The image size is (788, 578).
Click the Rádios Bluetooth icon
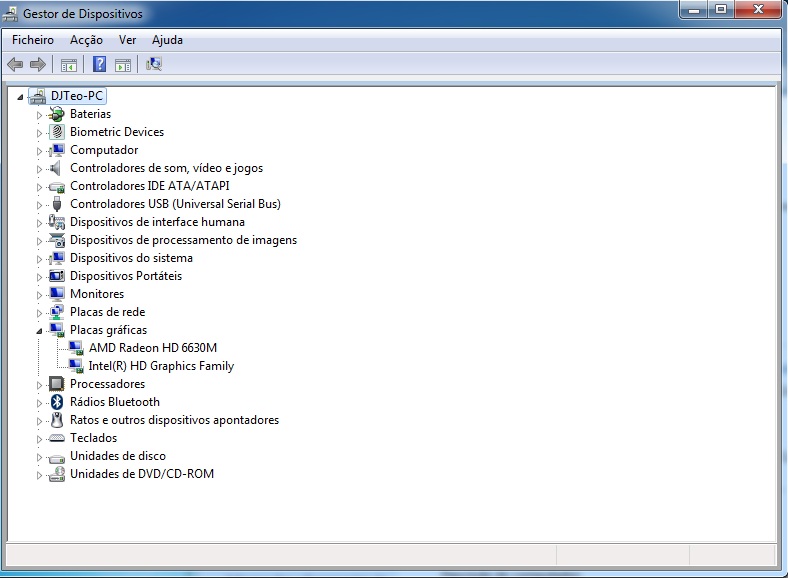(57, 402)
